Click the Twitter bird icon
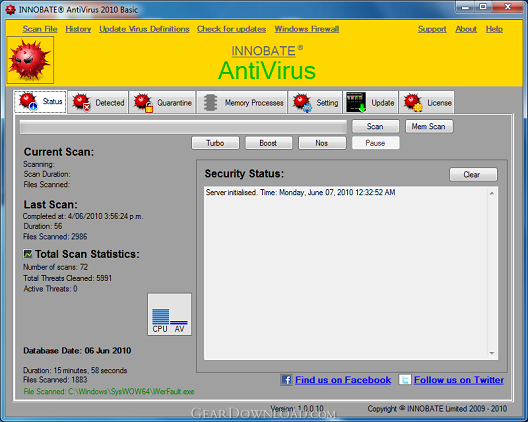Screen dimensions: 528x422 coord(405,380)
